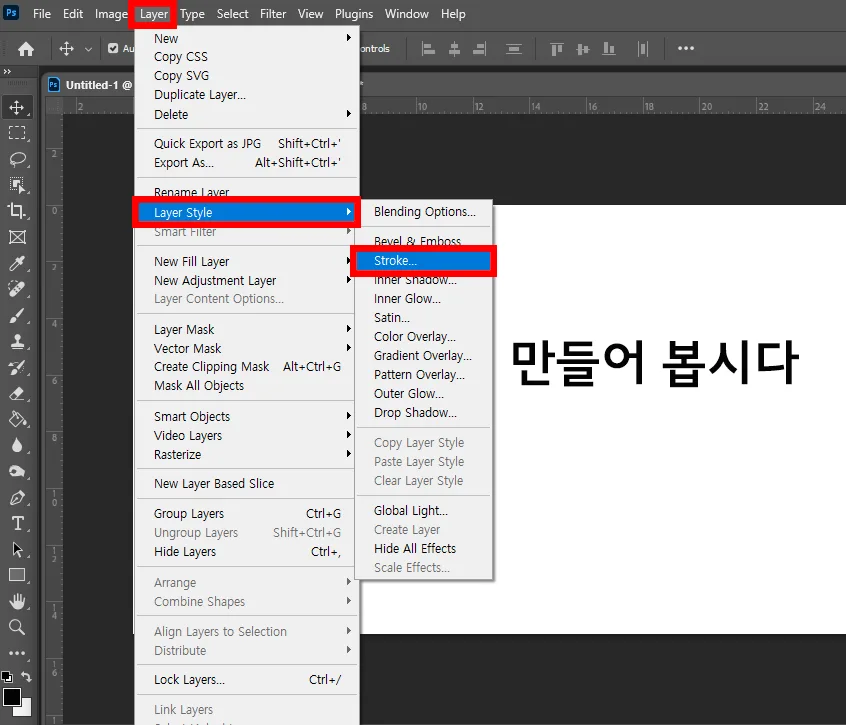Expand the New submenu in the Layer menu
This screenshot has height=725, width=846.
click(200, 37)
